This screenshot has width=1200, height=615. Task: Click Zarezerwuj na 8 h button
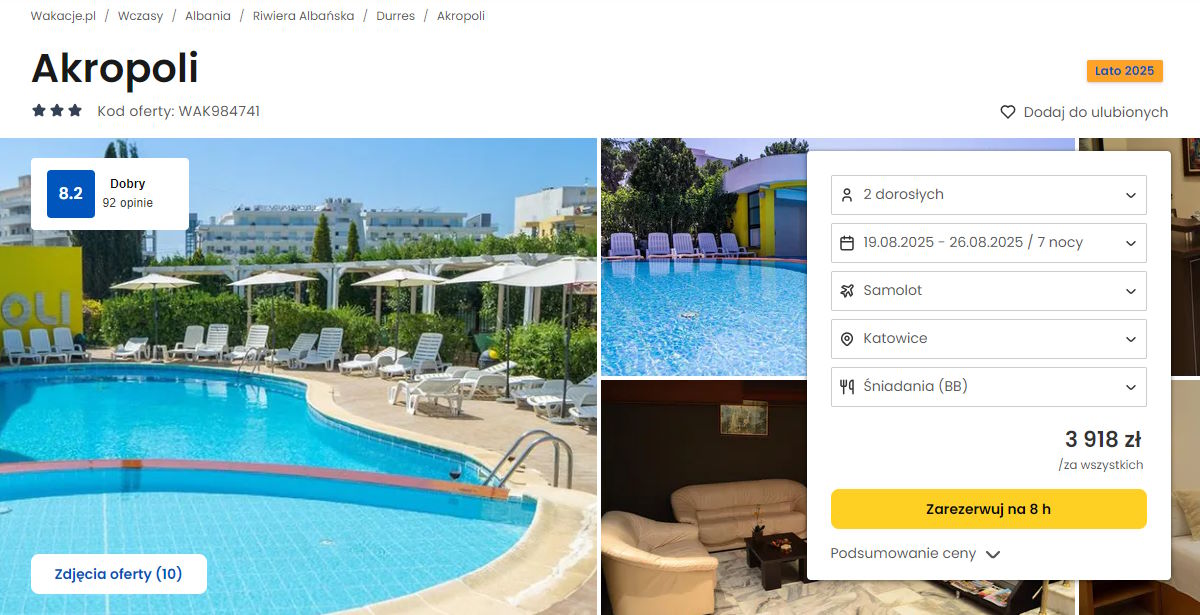coord(989,509)
